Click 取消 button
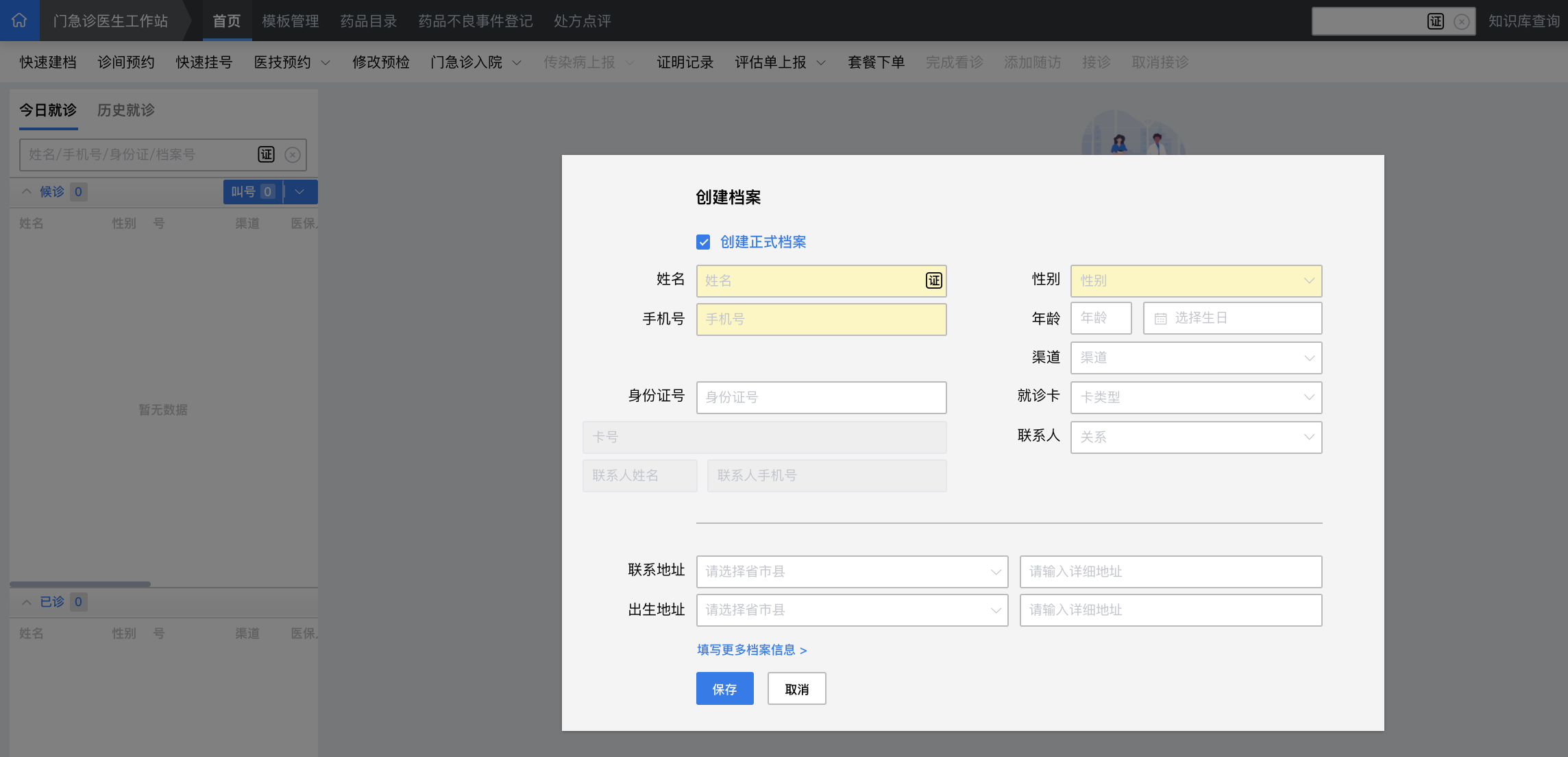 tap(796, 688)
